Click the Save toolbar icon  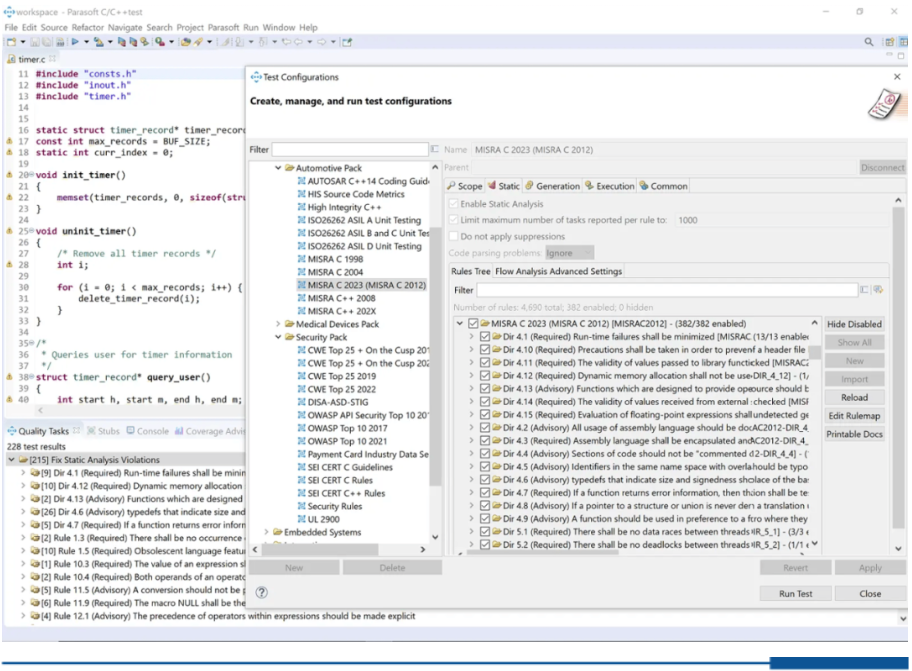point(35,42)
